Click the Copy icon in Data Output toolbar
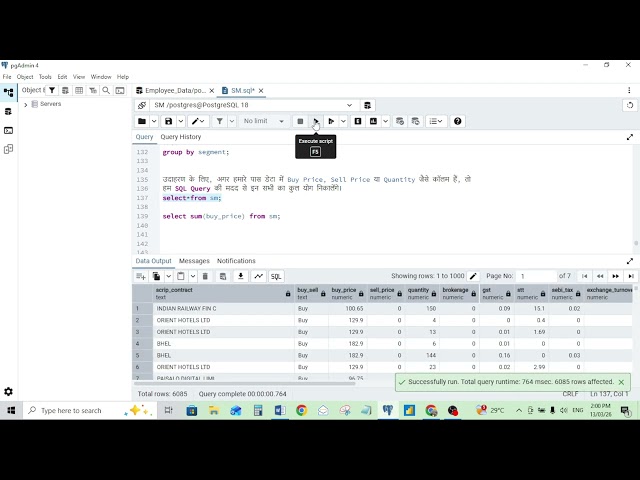 coord(156,276)
